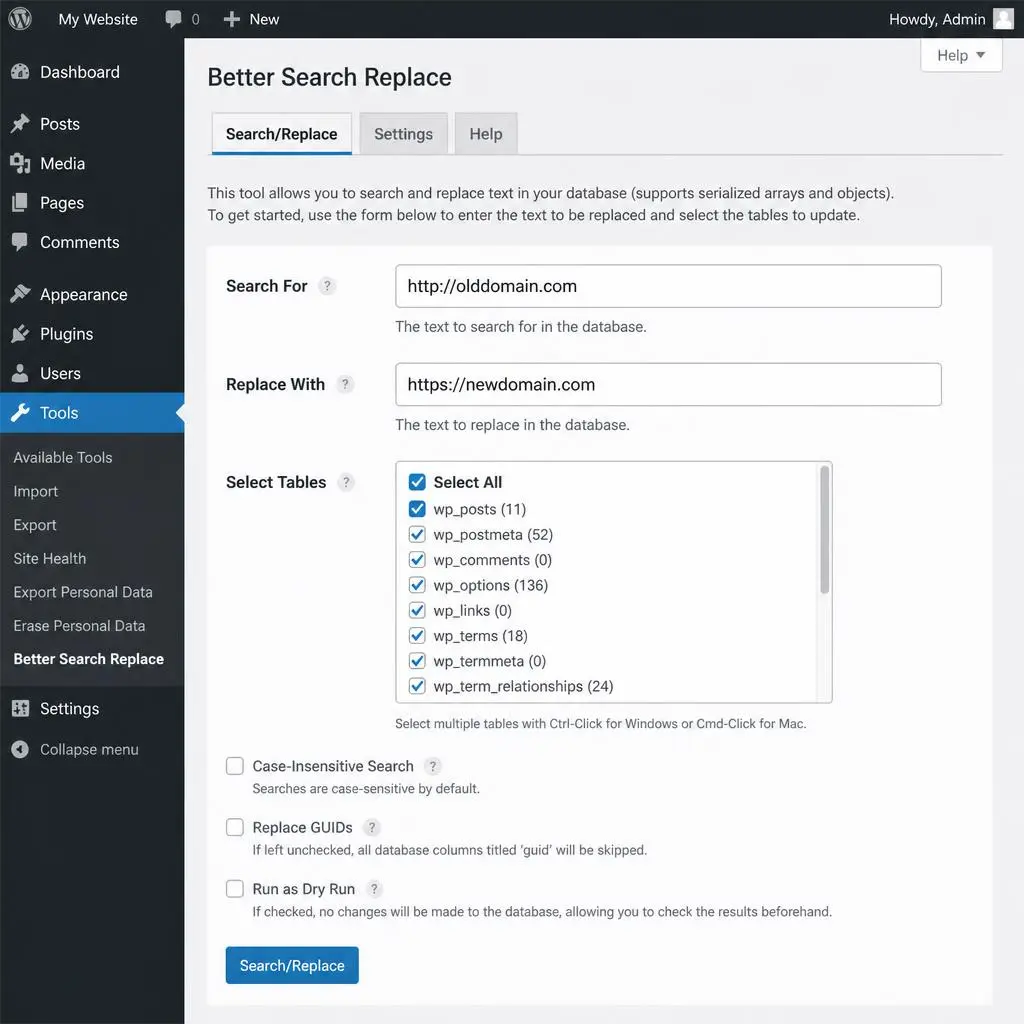Uncheck the wp_postmeta table checkbox

click(417, 534)
